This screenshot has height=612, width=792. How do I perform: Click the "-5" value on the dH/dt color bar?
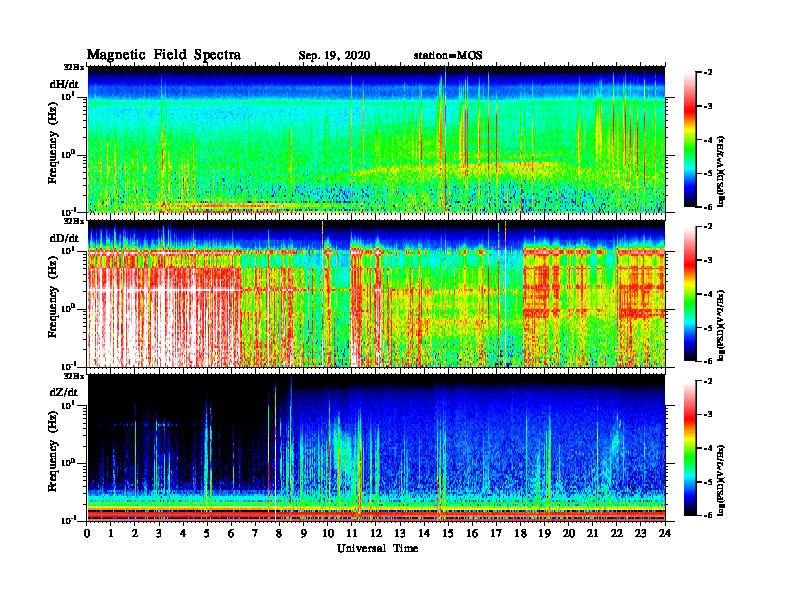(707, 173)
